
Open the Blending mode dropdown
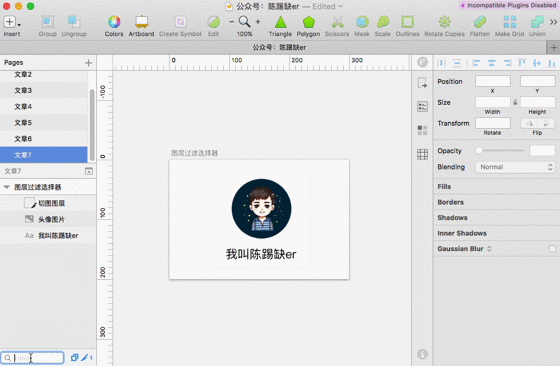click(515, 167)
